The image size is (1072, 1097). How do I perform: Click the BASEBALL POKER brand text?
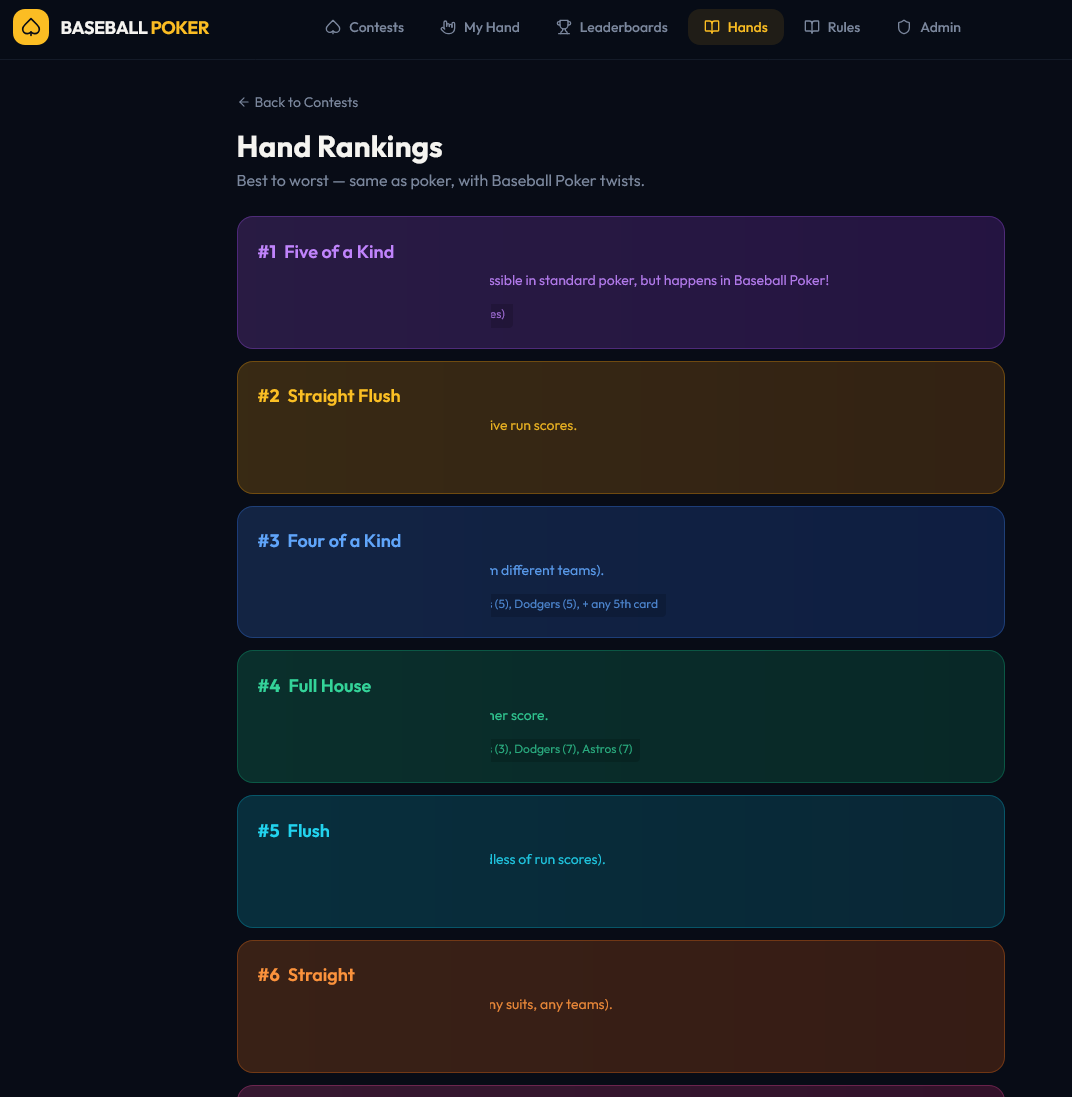point(135,27)
